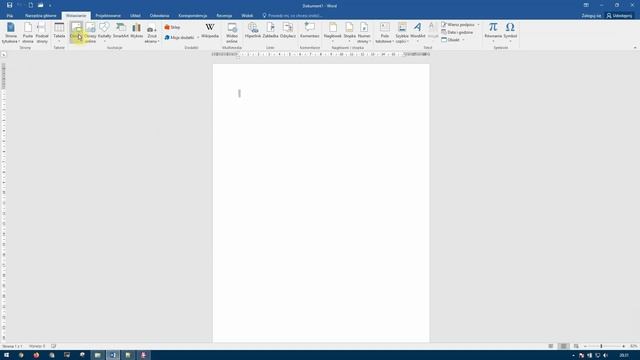
Task: Open the ribbon display options icon
Action: click(586, 5)
